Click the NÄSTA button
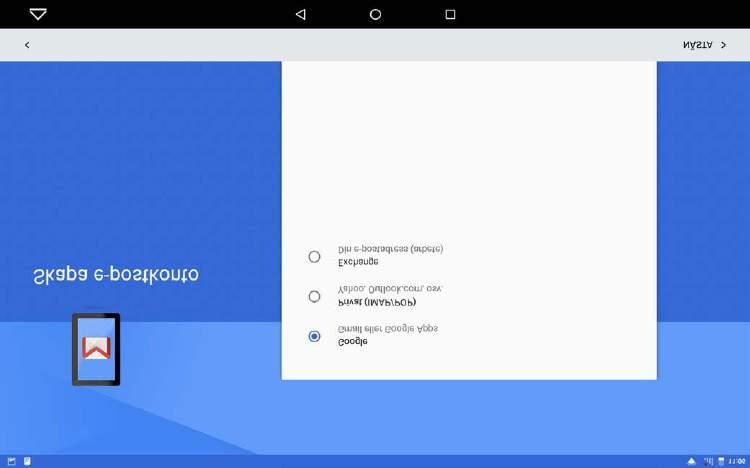The width and height of the screenshot is (750, 468). tap(698, 45)
